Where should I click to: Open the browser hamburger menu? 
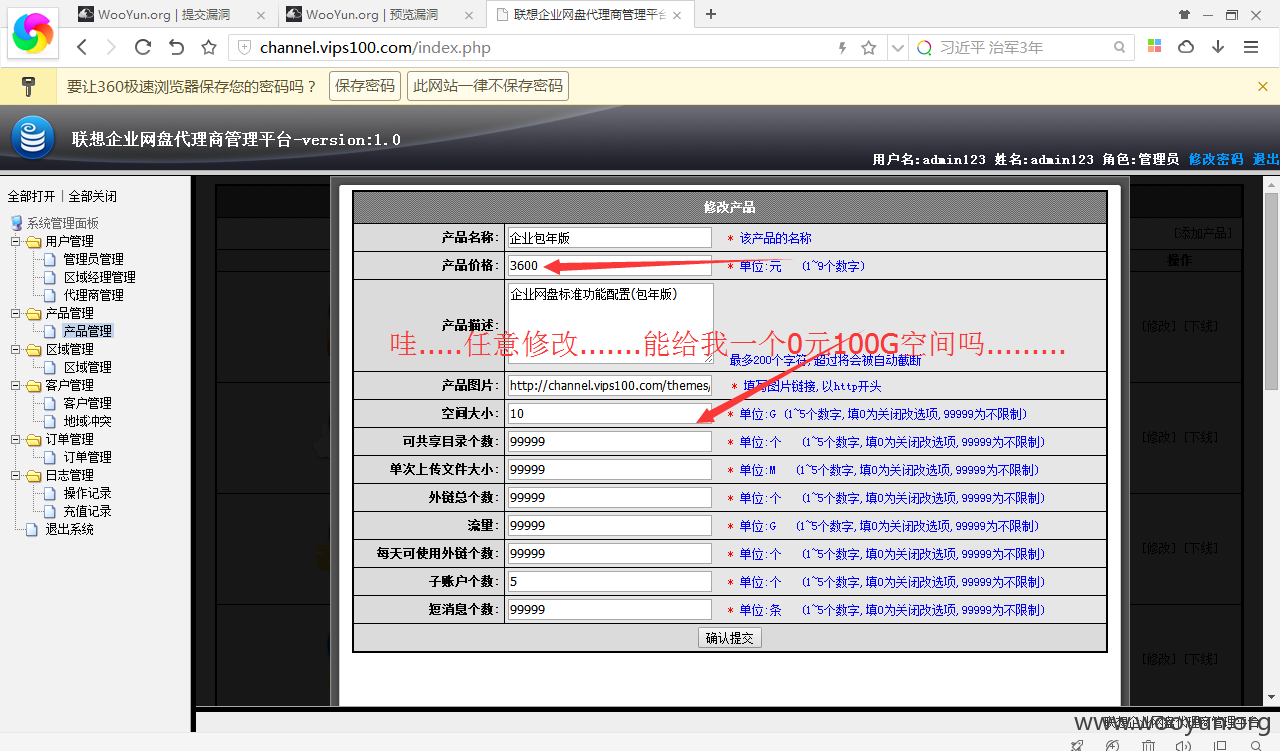point(1251,47)
